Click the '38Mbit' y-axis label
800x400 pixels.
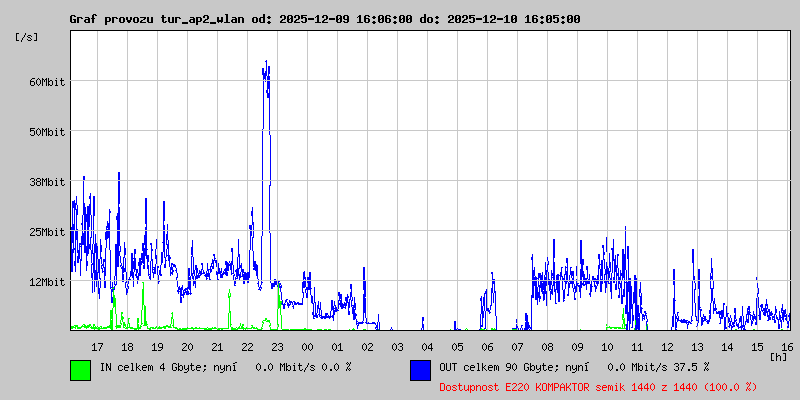tap(47, 182)
